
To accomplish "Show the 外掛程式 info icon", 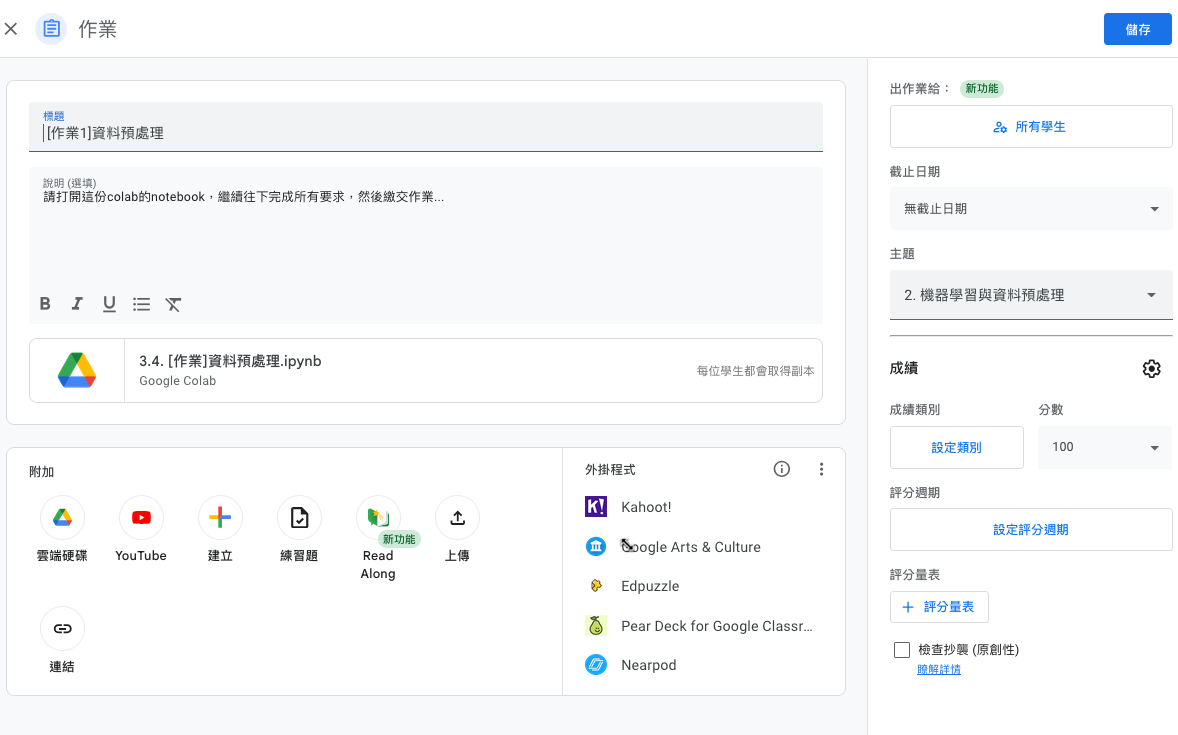I will (781, 469).
